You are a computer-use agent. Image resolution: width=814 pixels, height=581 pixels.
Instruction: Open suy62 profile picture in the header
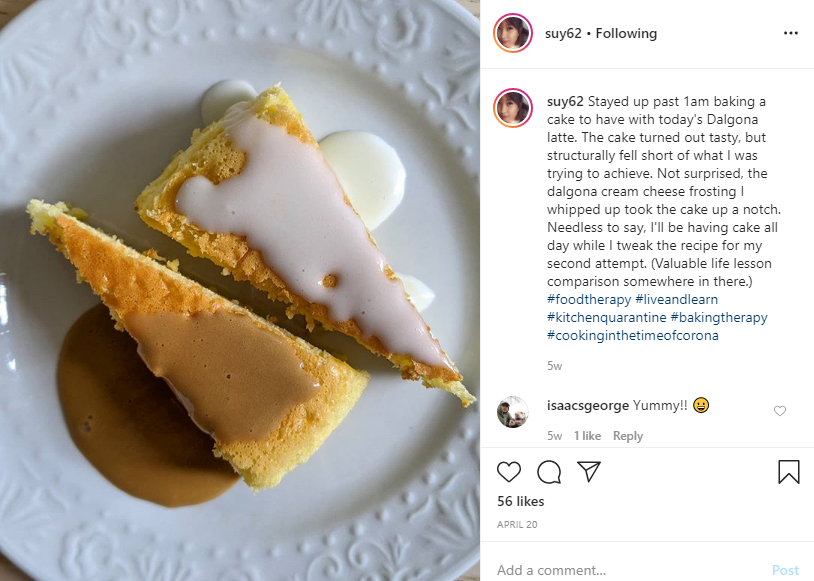click(513, 33)
